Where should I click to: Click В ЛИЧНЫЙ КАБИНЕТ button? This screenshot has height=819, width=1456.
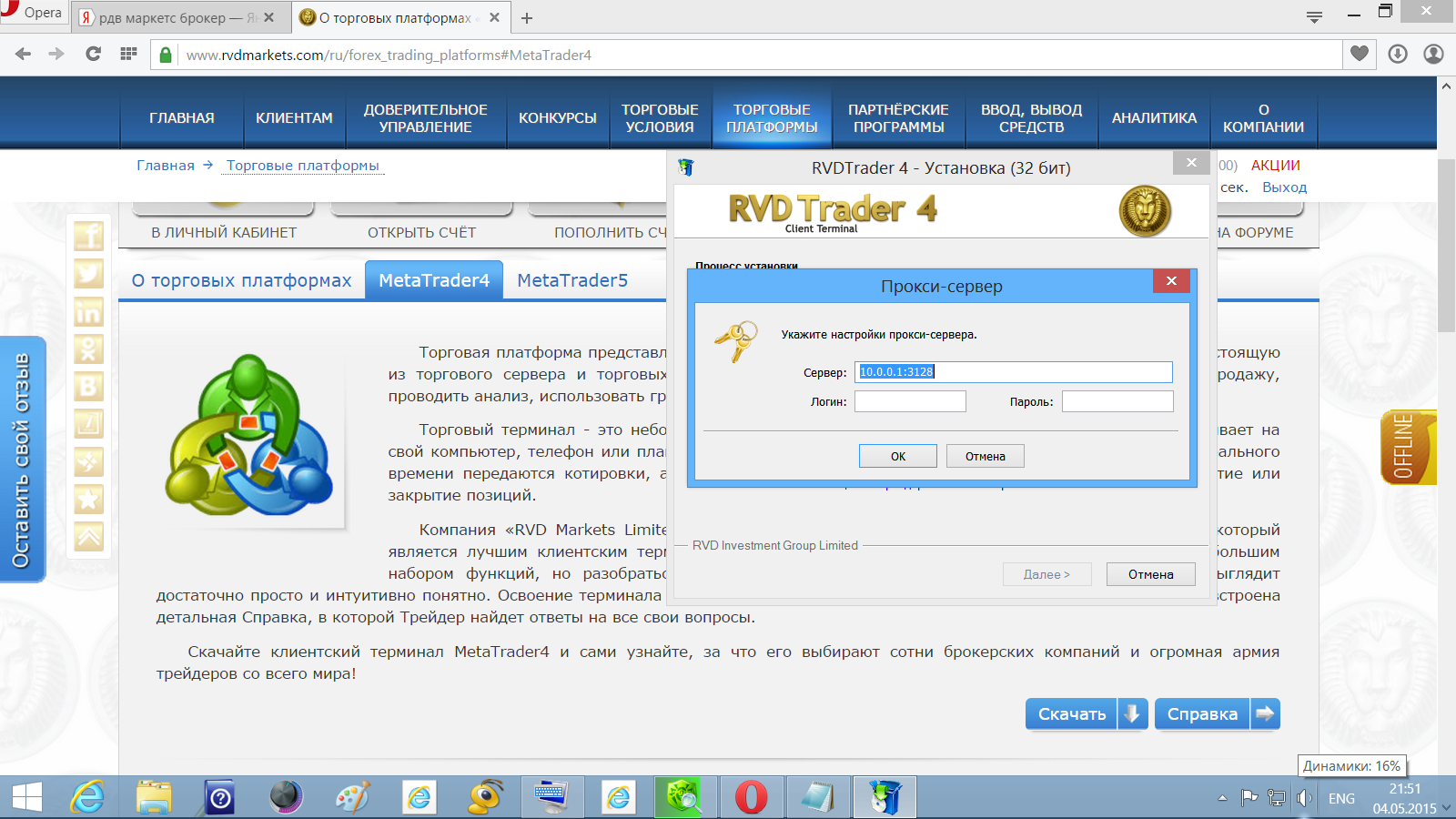(x=224, y=233)
